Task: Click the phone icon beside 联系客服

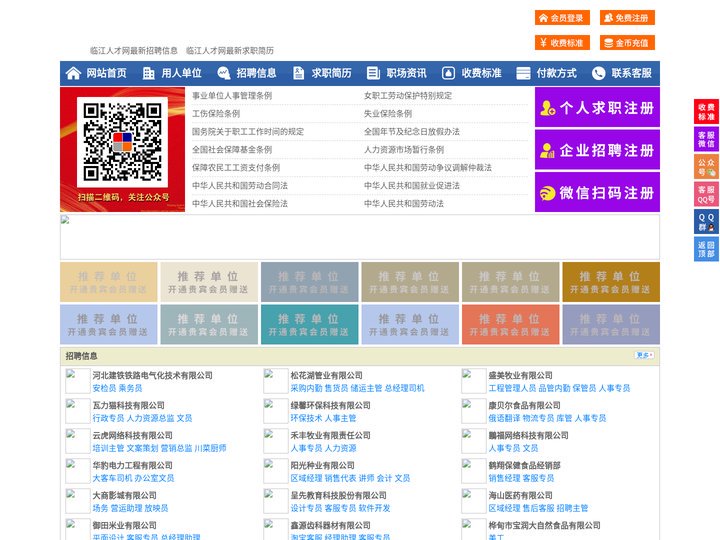Action: [598, 73]
